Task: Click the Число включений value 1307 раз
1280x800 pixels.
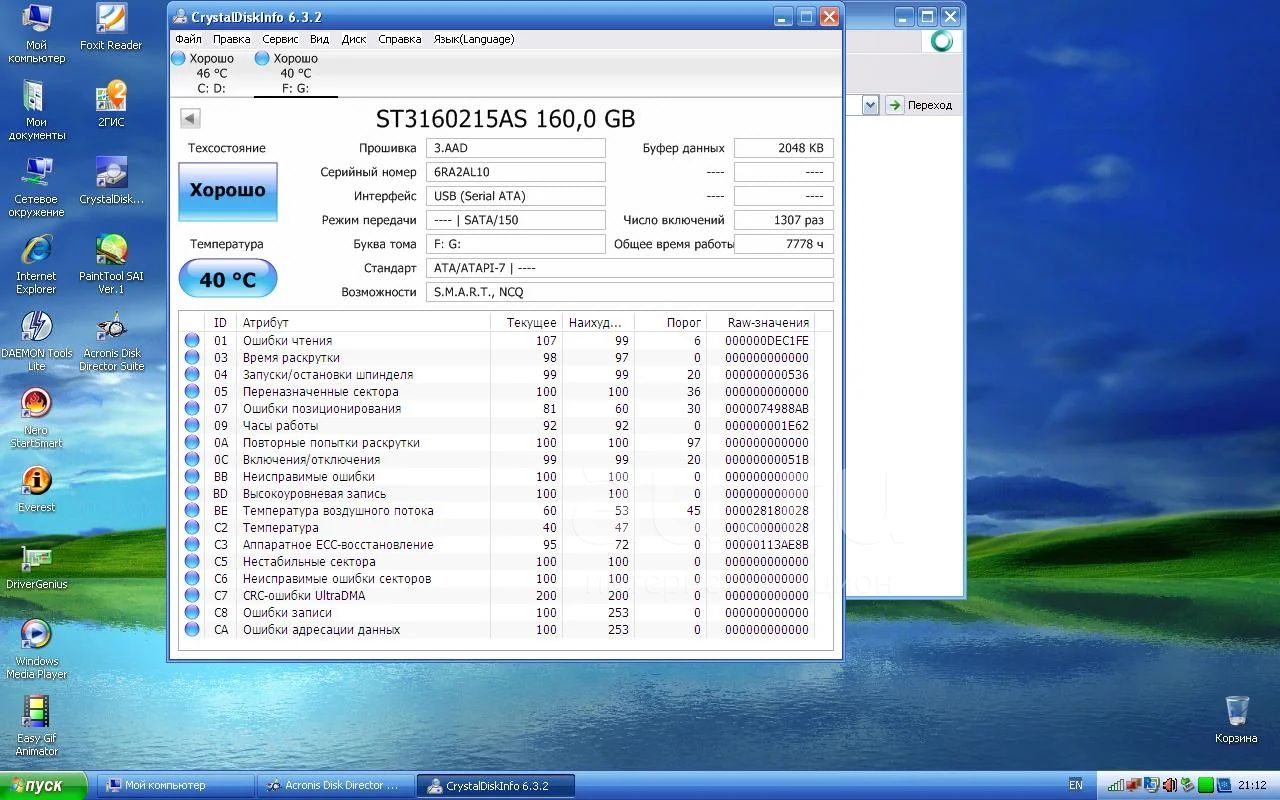Action: [x=783, y=220]
